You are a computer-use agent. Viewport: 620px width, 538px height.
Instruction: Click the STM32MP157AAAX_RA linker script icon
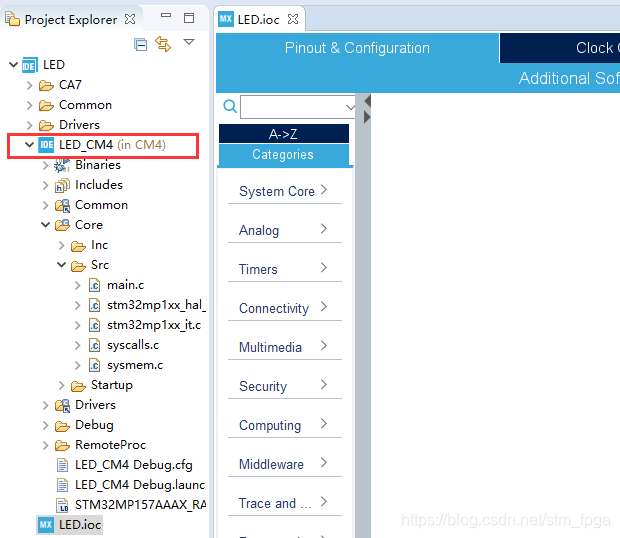(62, 505)
